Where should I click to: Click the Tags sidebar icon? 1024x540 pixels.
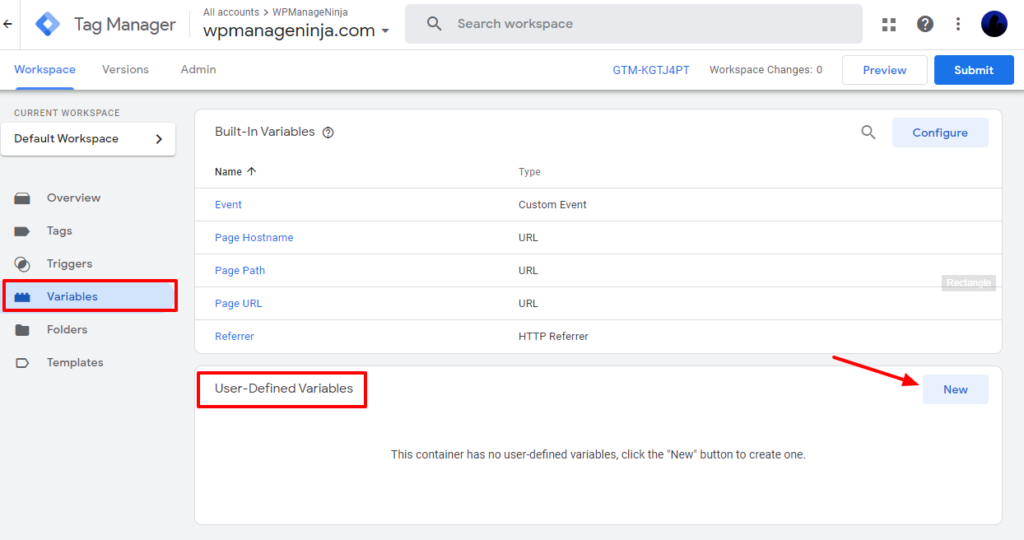tap(22, 231)
